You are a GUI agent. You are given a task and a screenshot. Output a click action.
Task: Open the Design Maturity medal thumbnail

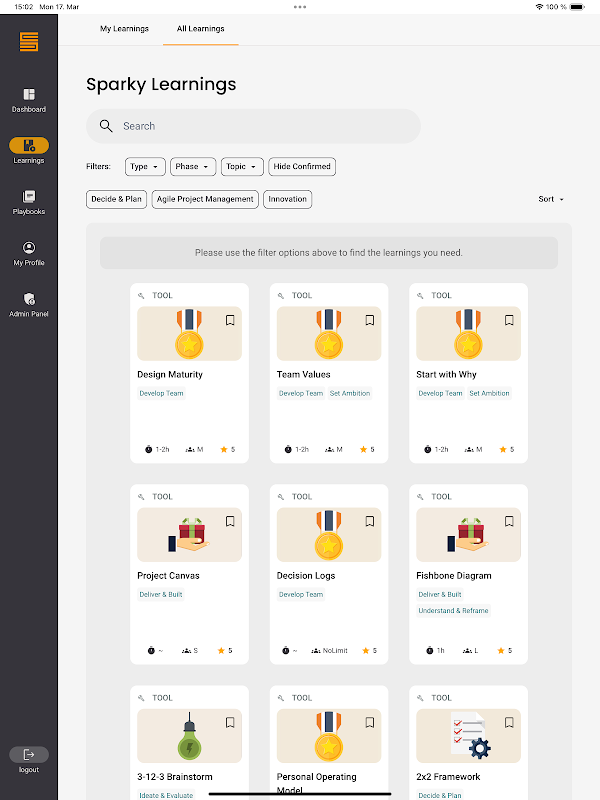click(x=189, y=334)
